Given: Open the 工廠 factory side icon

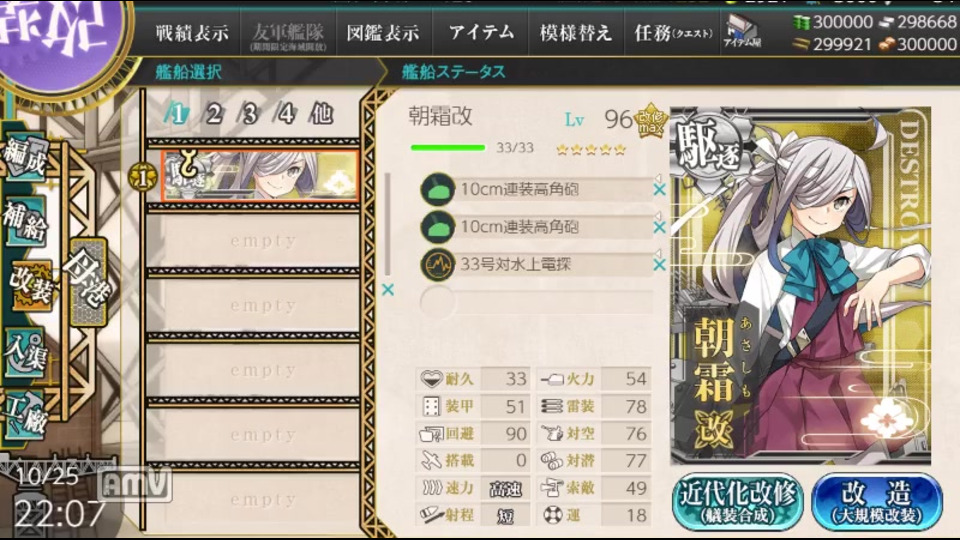Looking at the screenshot, I should coord(24,415).
